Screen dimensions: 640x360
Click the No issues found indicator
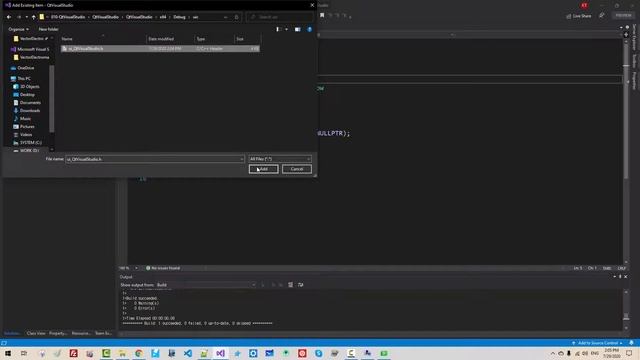[x=163, y=268]
